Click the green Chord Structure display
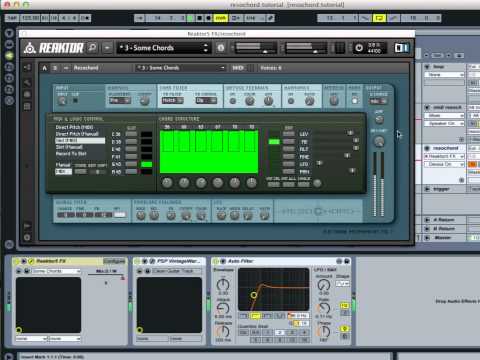The width and height of the screenshot is (480, 360). (x=209, y=152)
